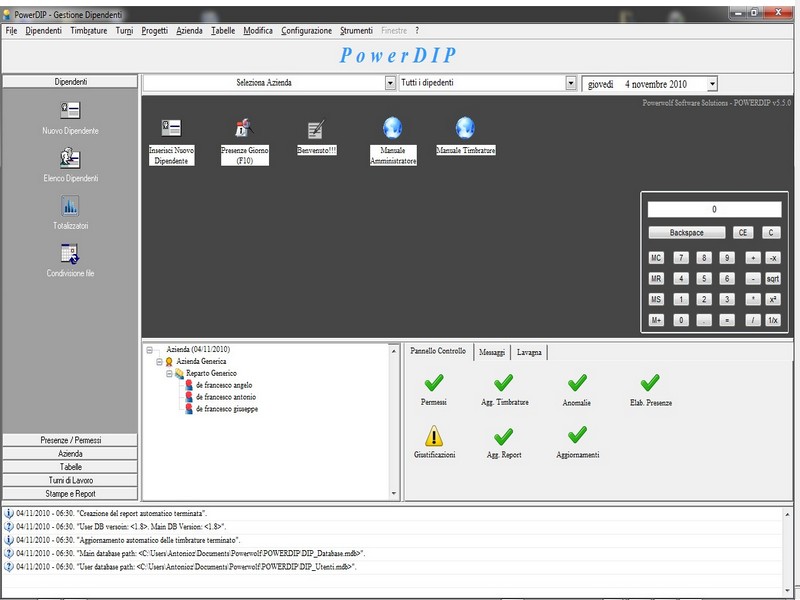Select employee de francesco giuseppe
Viewport: 800px width, 600px height.
point(227,409)
